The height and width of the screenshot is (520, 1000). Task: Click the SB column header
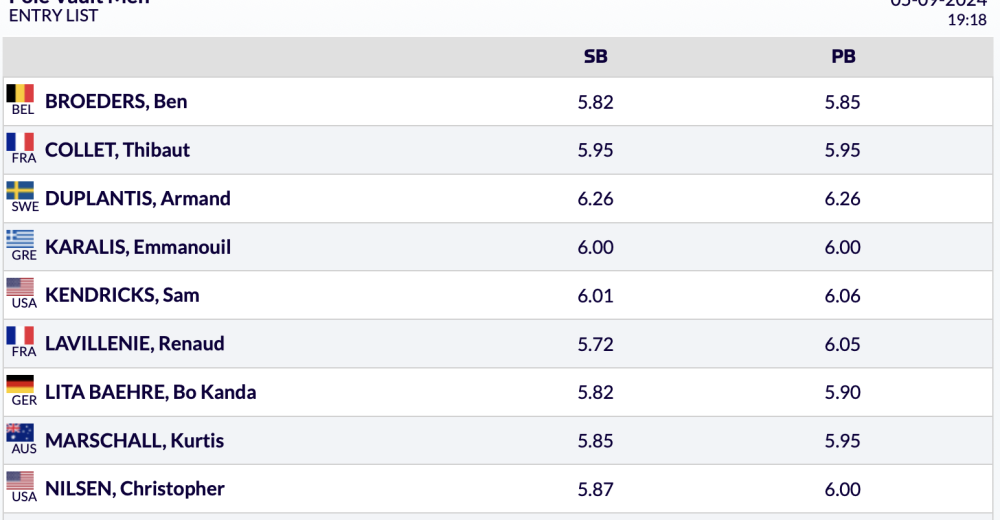pos(595,57)
